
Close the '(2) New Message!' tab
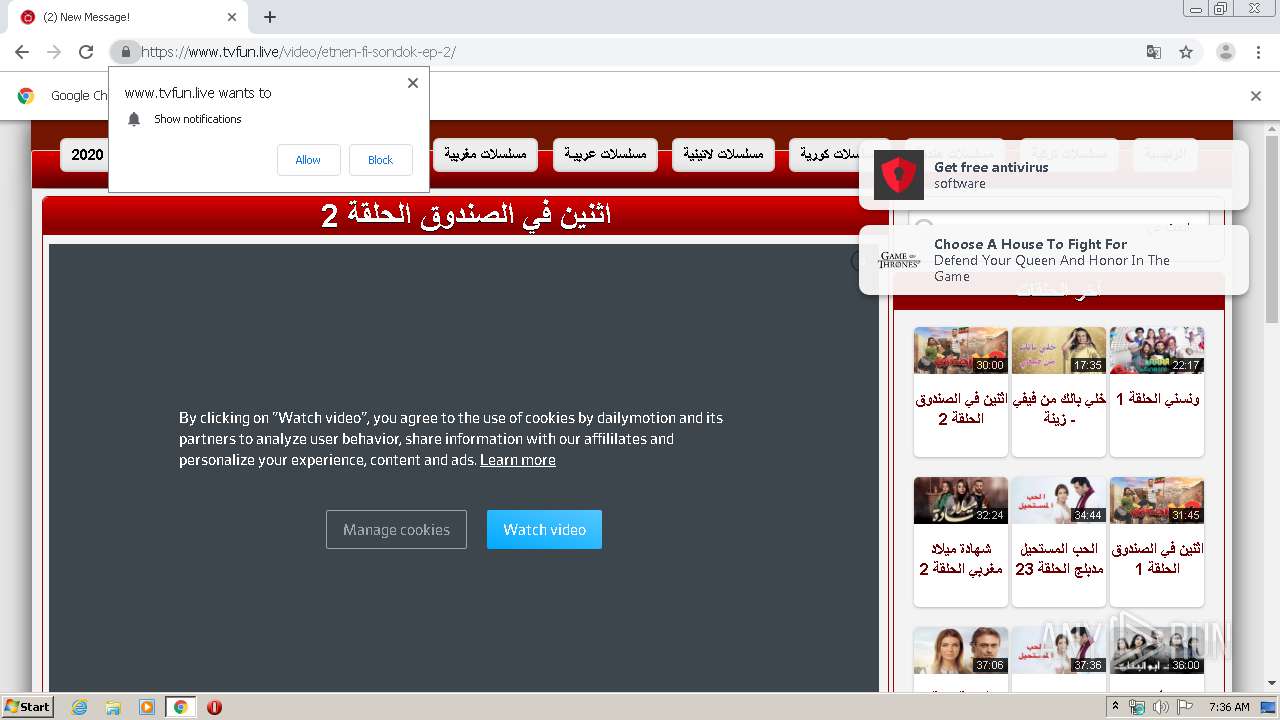click(x=232, y=17)
